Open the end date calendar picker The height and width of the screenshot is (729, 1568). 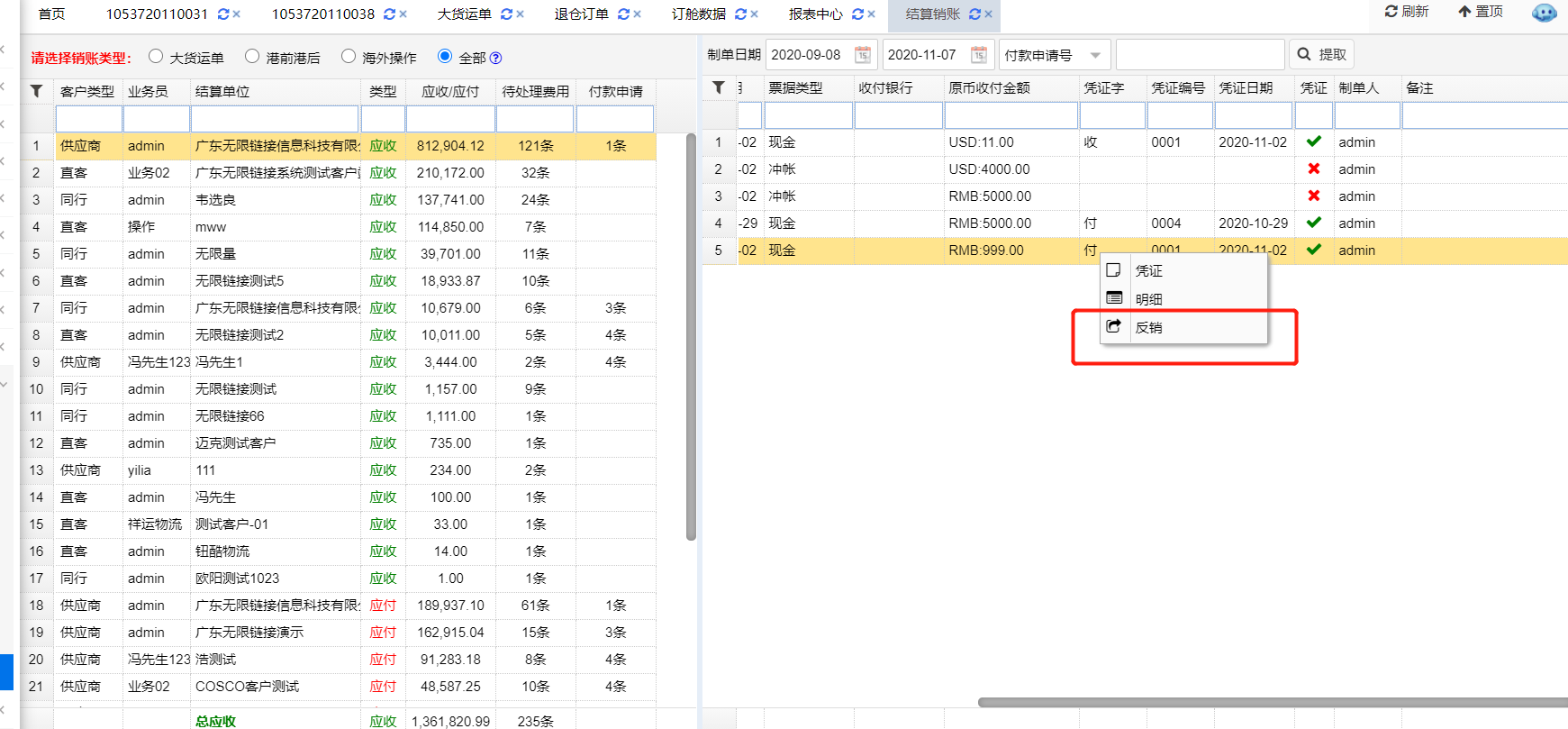click(978, 55)
